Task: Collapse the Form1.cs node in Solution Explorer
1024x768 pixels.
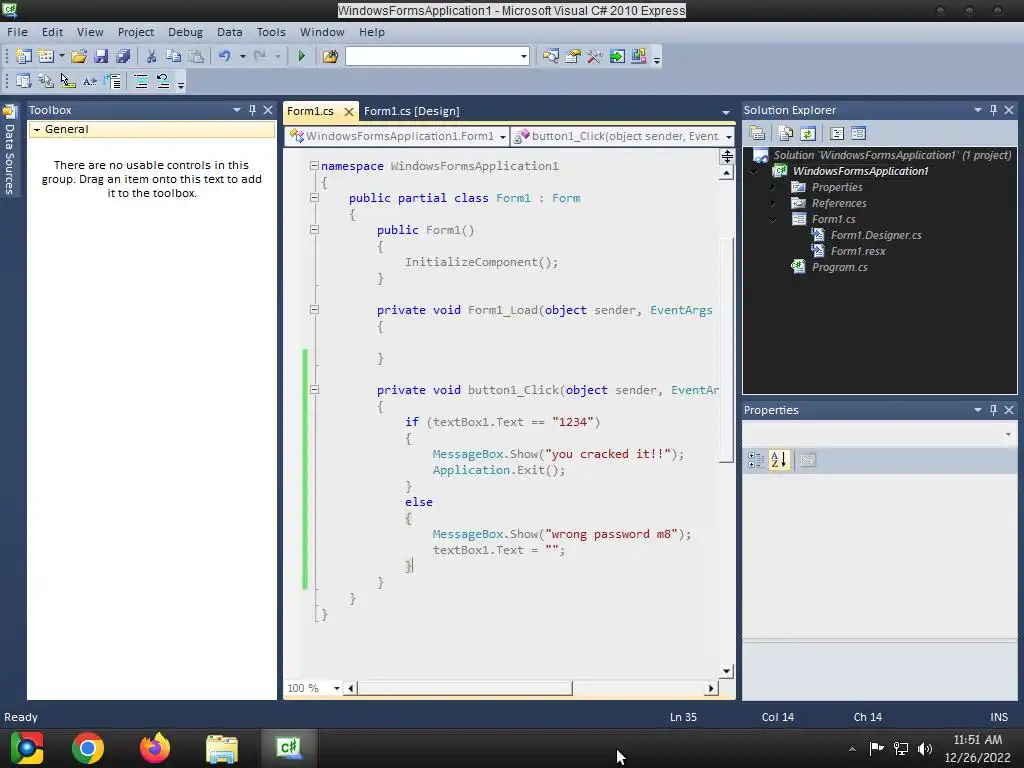Action: [x=773, y=219]
